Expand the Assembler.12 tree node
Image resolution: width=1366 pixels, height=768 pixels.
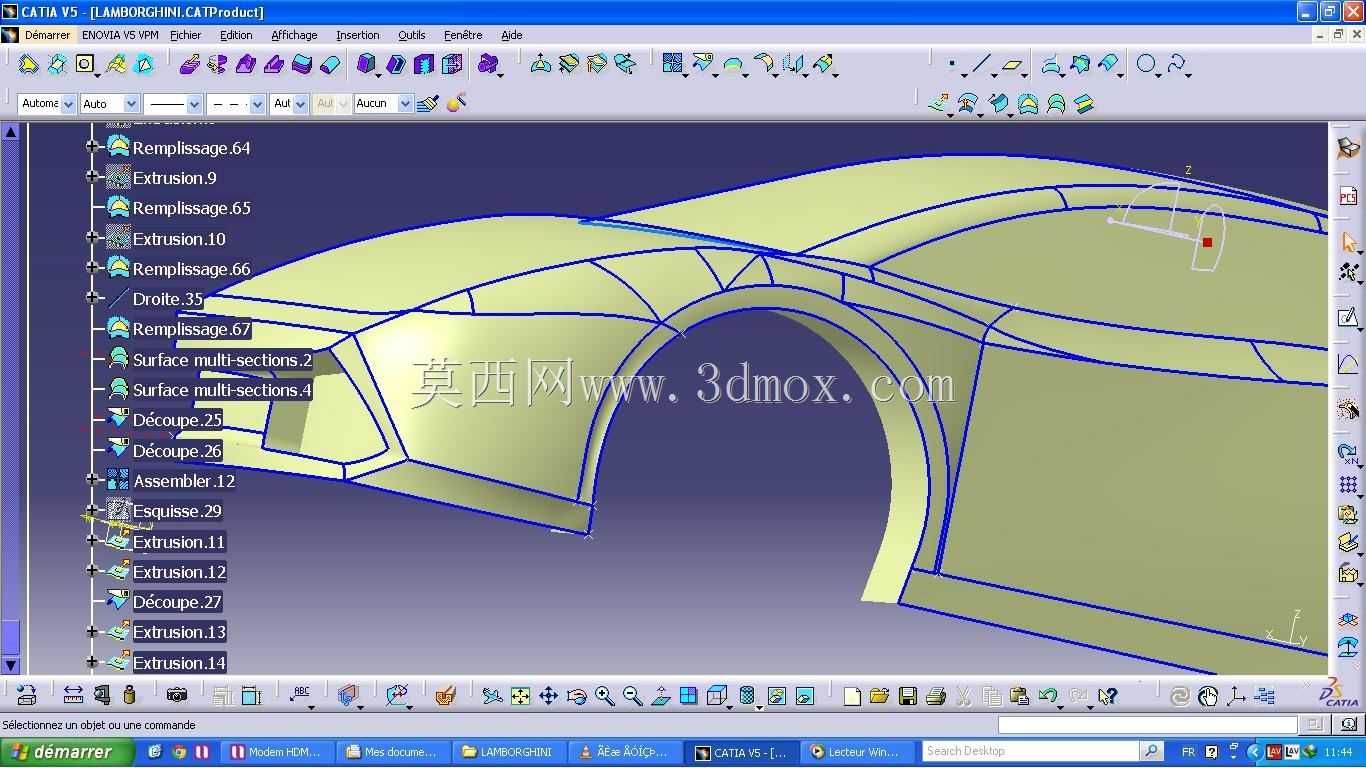pyautogui.click(x=92, y=480)
